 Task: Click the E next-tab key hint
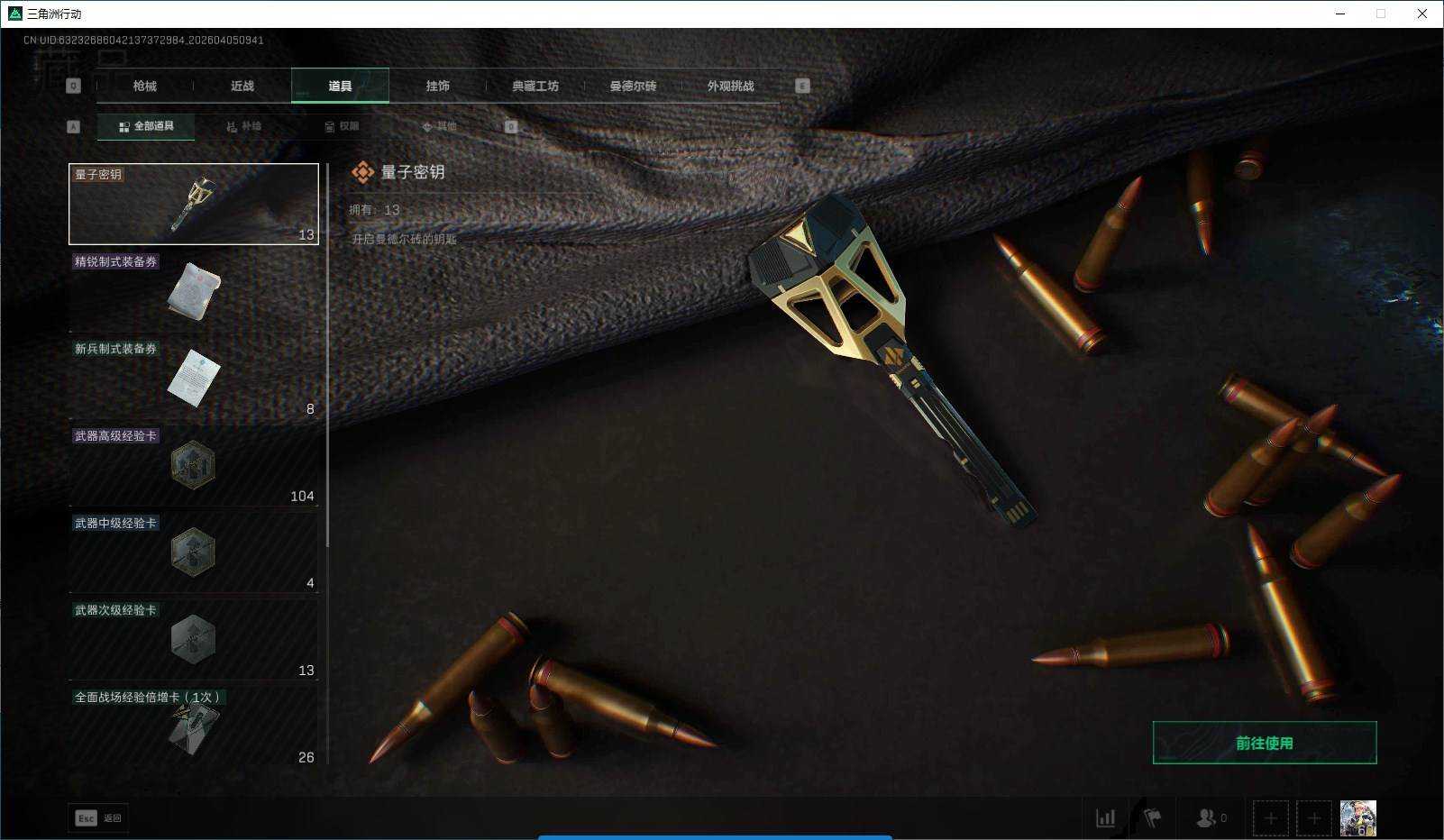(802, 86)
